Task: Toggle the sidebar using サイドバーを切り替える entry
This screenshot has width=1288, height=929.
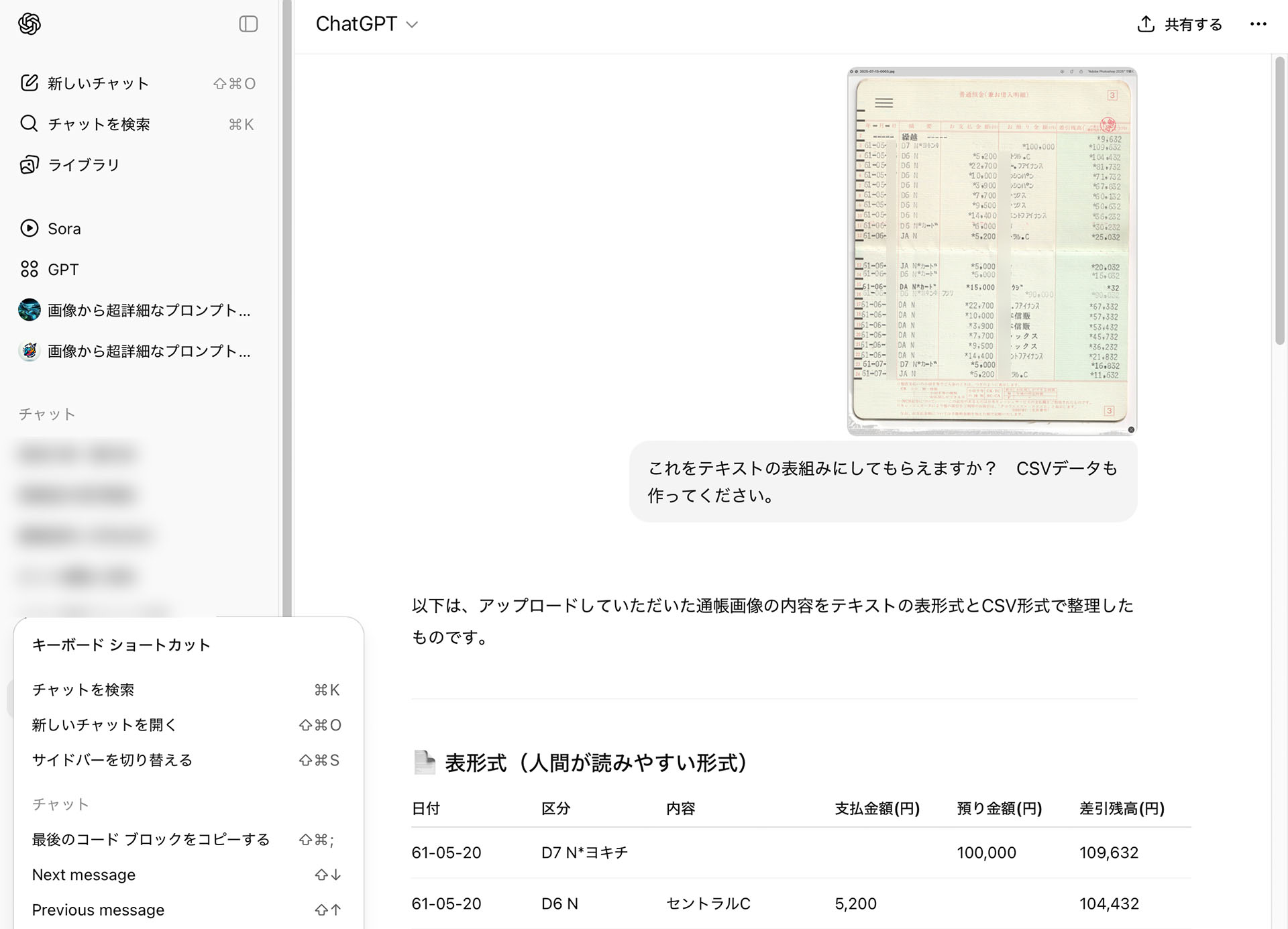Action: [111, 760]
